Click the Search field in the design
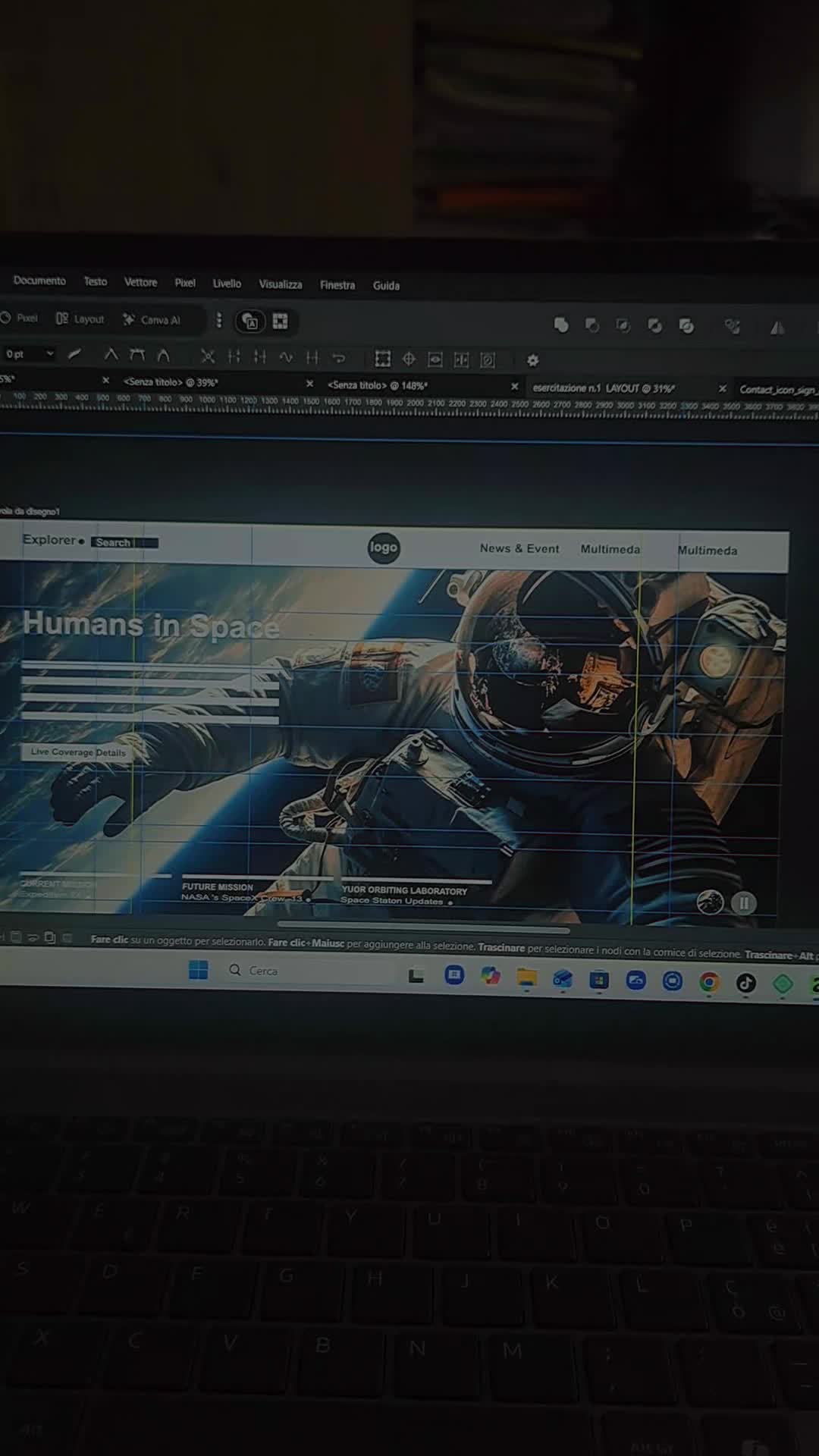This screenshot has width=819, height=1456. pyautogui.click(x=124, y=542)
